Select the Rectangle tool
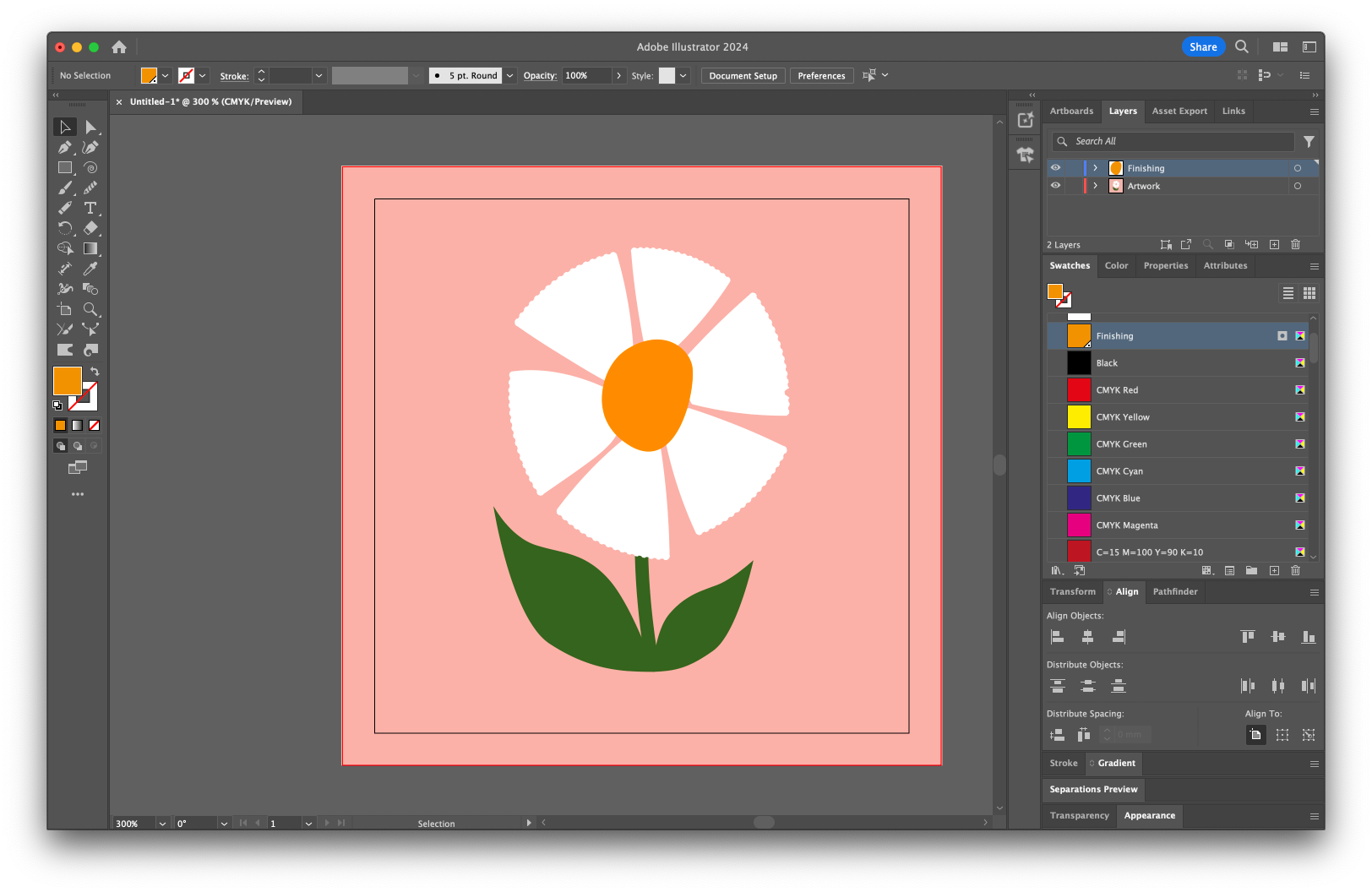The height and width of the screenshot is (892, 1372). point(65,167)
